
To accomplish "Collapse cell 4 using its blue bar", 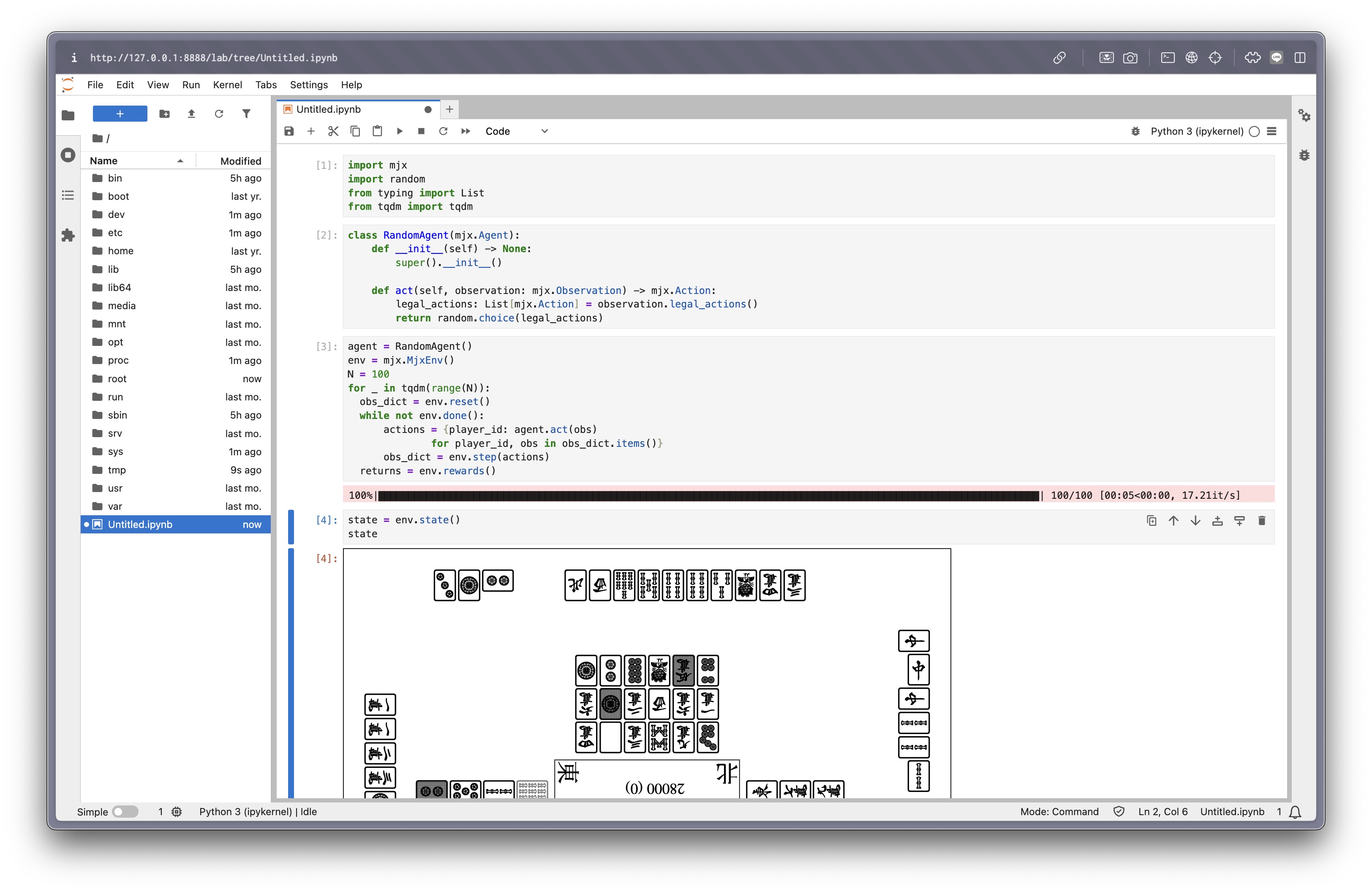I will pyautogui.click(x=291, y=527).
